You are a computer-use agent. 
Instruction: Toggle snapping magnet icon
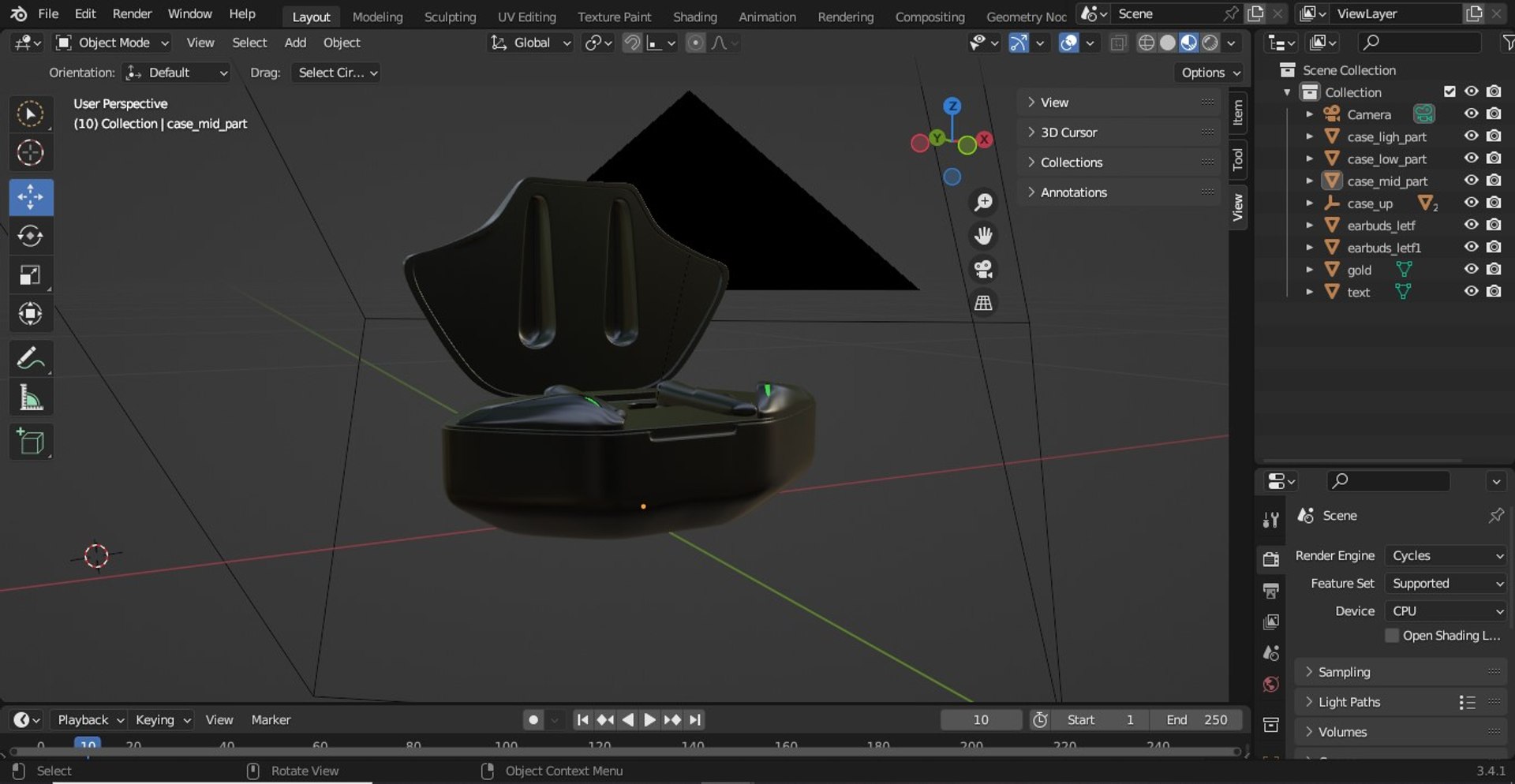click(632, 43)
